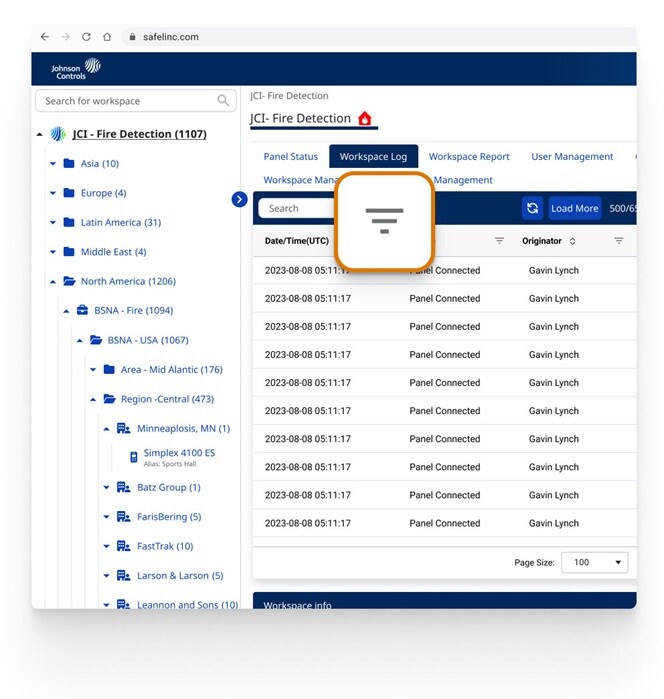Click the log Search input field

point(297,208)
